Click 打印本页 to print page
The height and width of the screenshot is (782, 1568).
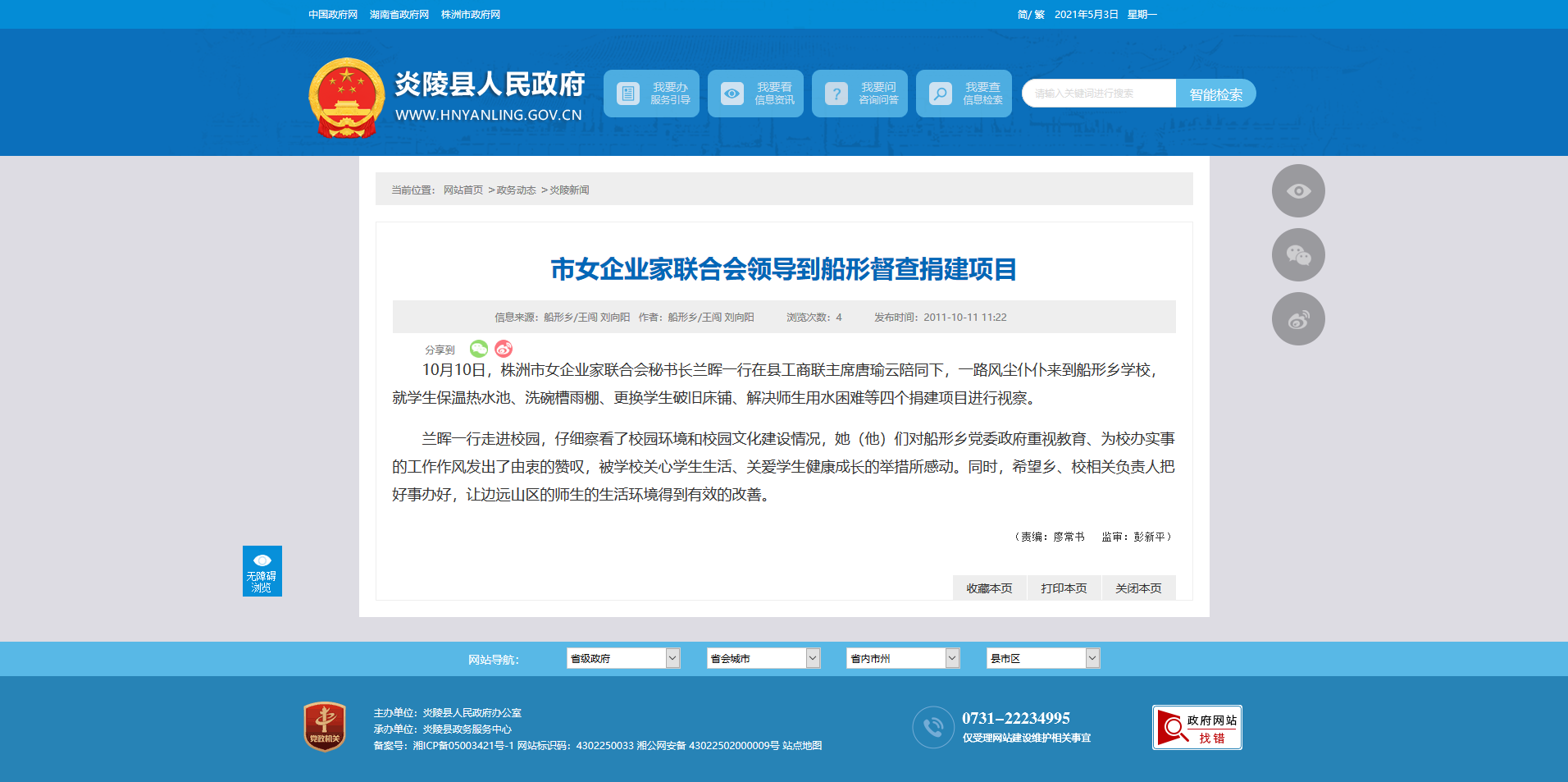click(x=1064, y=588)
